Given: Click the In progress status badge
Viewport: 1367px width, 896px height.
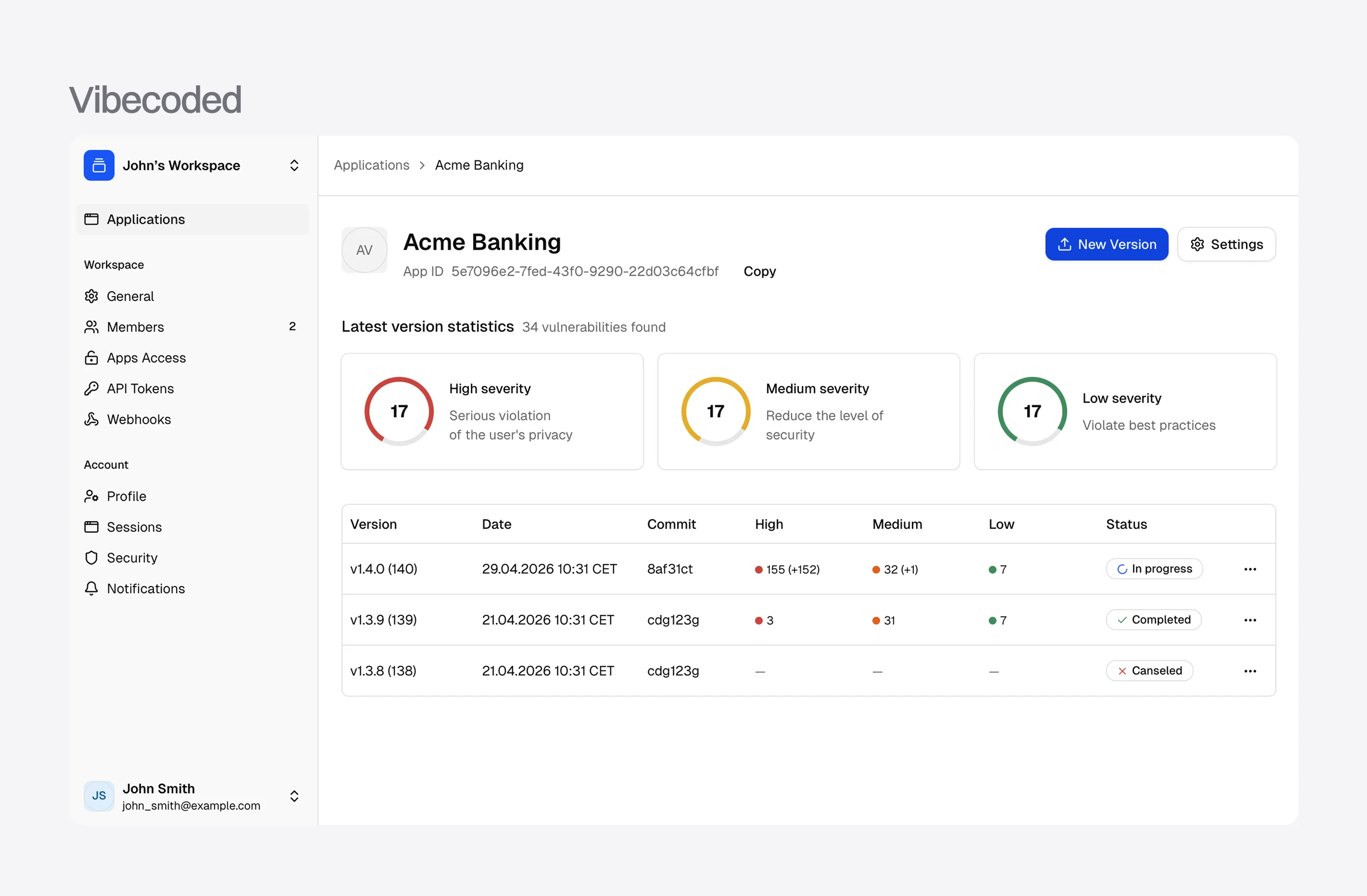Looking at the screenshot, I should 1154,569.
